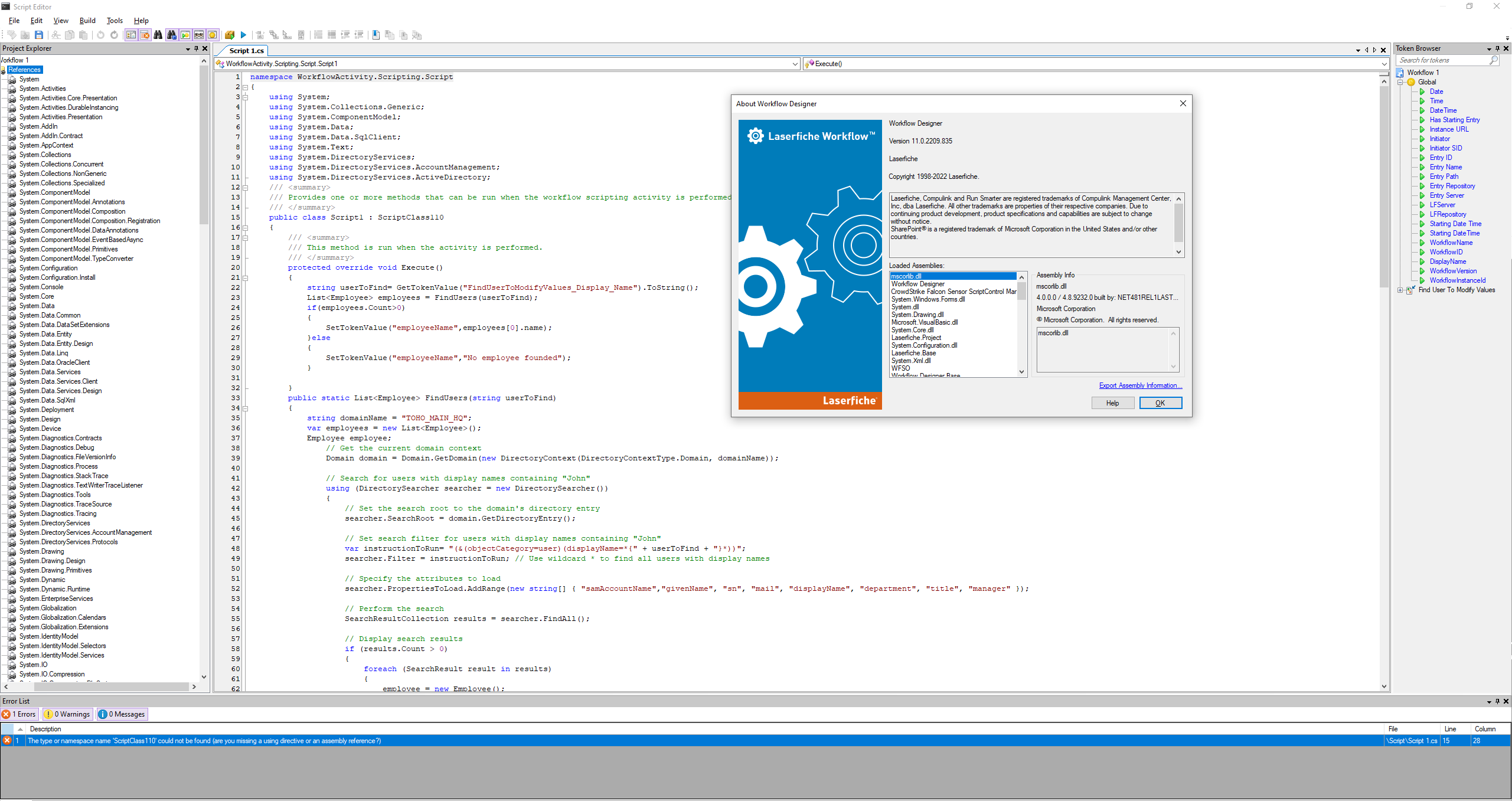Toggle the 0 Messages filter

pyautogui.click(x=122, y=714)
